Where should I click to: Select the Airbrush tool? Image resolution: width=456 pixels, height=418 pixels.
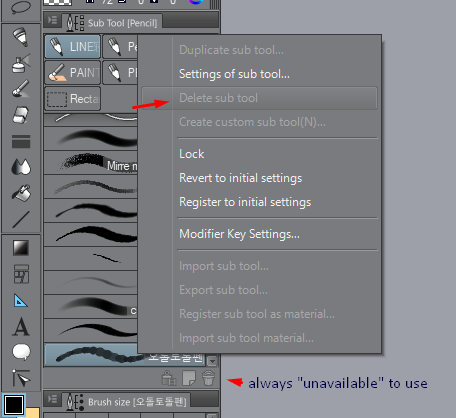[x=21, y=63]
